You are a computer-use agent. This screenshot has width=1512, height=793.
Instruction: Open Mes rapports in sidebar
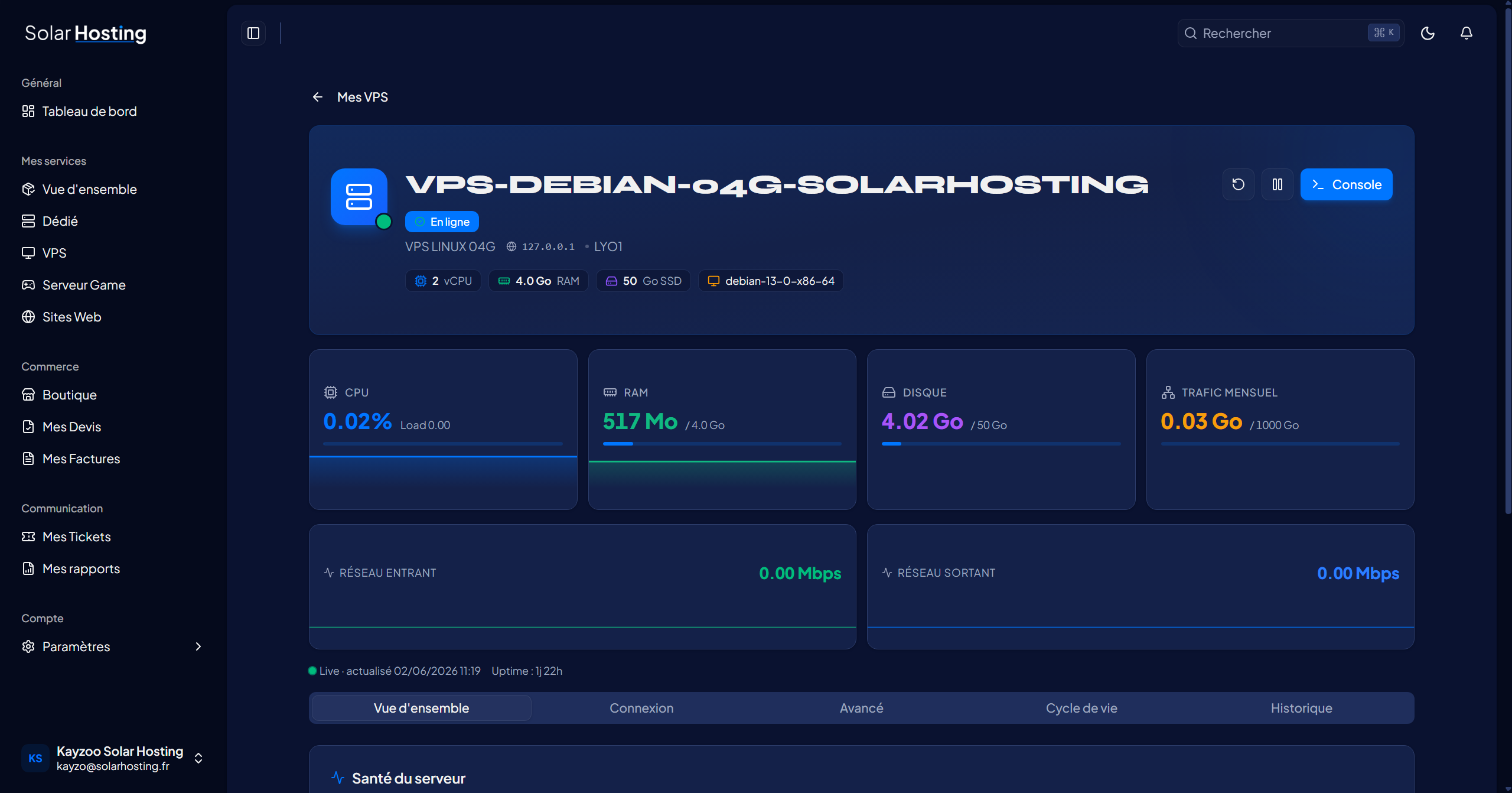pyautogui.click(x=113, y=568)
